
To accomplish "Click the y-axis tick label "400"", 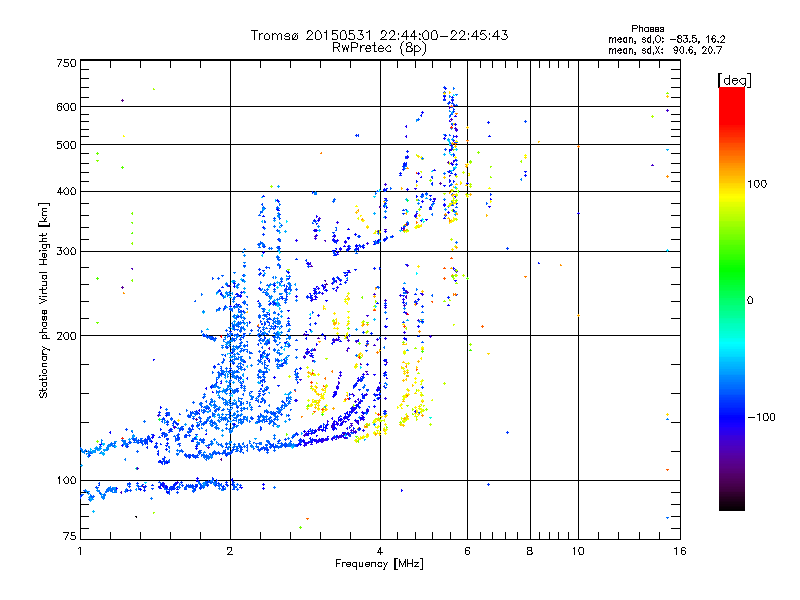I will [66, 192].
